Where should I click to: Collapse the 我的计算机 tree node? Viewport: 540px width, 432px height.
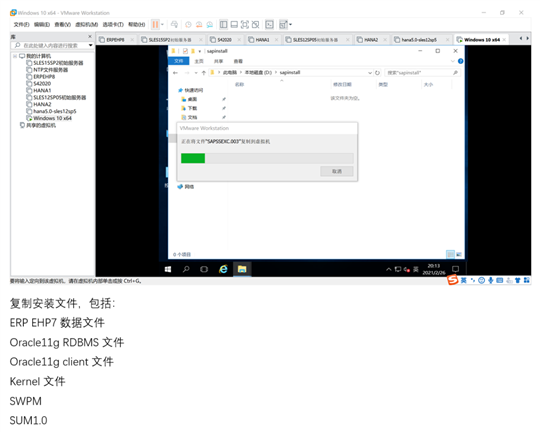pos(15,56)
